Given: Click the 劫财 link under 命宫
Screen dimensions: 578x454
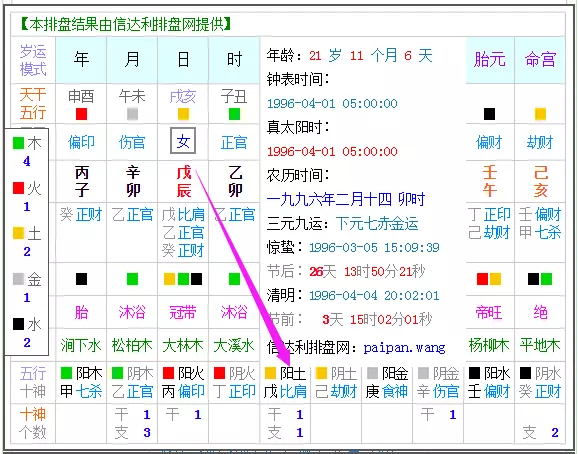Looking at the screenshot, I should [x=540, y=142].
